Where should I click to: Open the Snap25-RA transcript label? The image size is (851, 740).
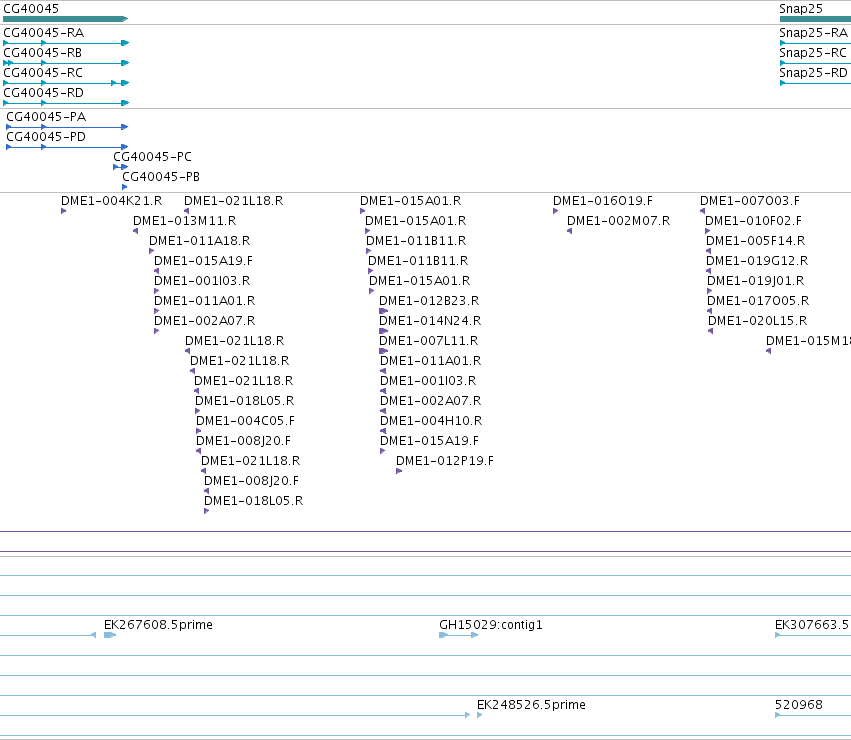(x=814, y=33)
